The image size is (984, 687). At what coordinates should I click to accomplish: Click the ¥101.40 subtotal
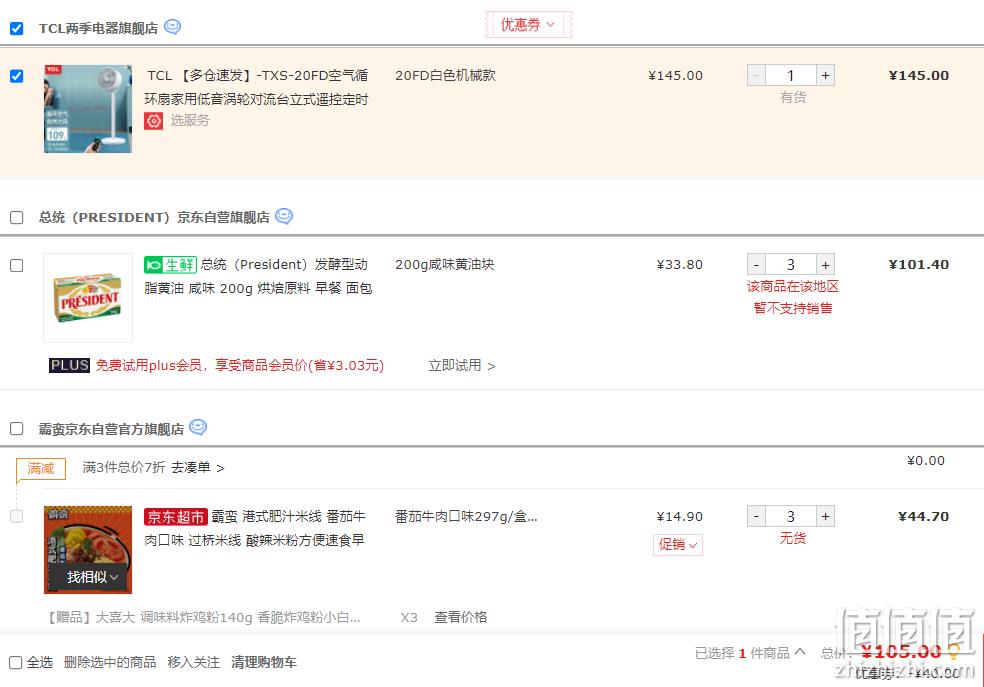click(x=919, y=265)
